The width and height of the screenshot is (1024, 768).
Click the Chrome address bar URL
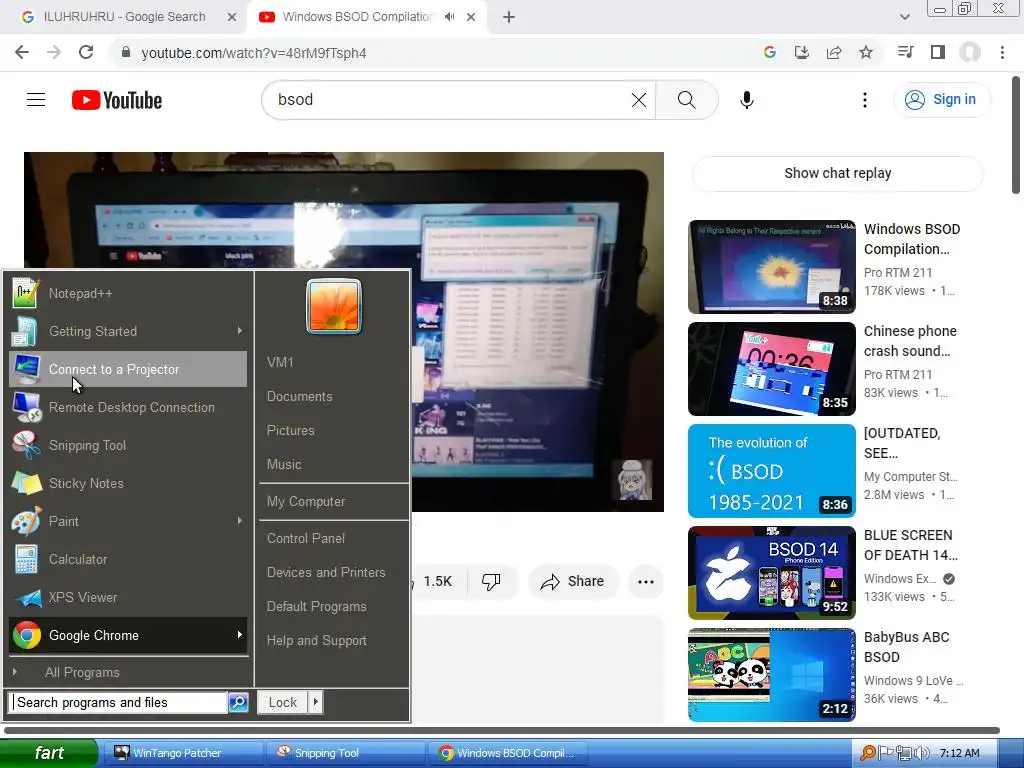pos(253,53)
